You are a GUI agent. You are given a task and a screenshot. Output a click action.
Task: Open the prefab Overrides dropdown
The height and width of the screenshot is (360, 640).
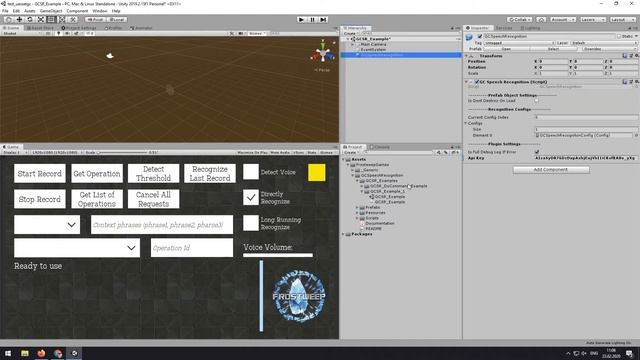click(x=609, y=49)
